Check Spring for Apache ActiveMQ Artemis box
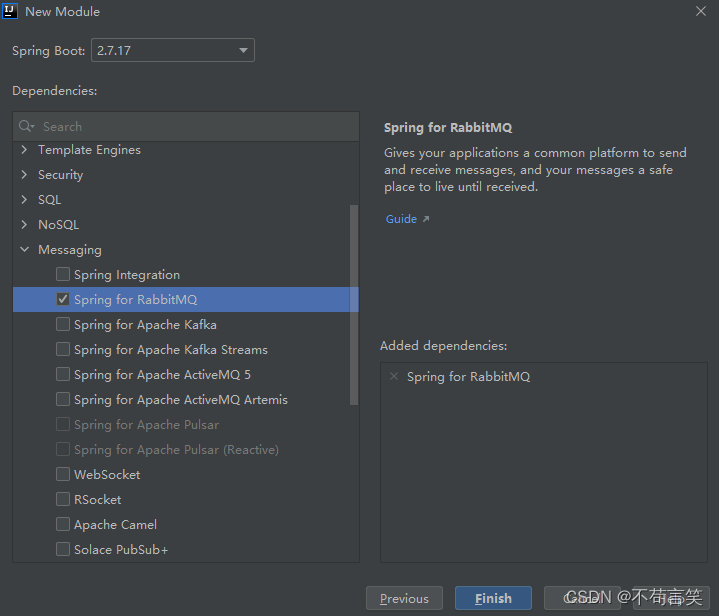Screen dimensions: 719x616 coord(63,399)
